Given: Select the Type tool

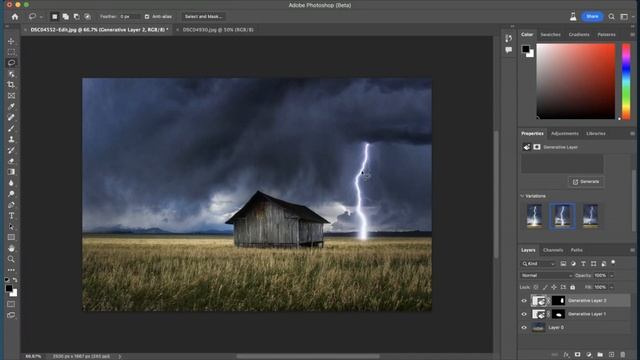Looking at the screenshot, I should (x=11, y=216).
